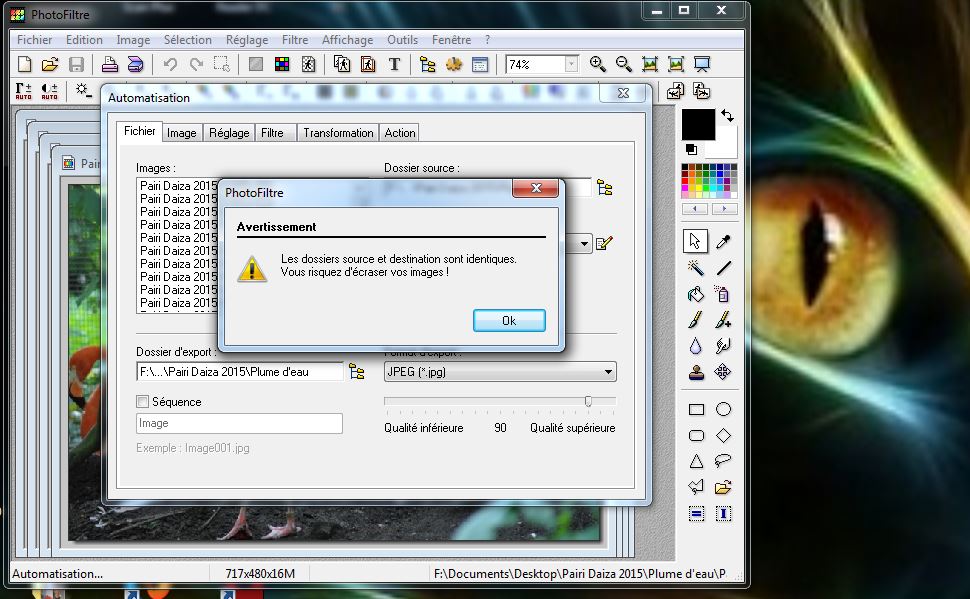This screenshot has height=599, width=970.
Task: Choose the rhombus selection shape
Action: click(723, 436)
